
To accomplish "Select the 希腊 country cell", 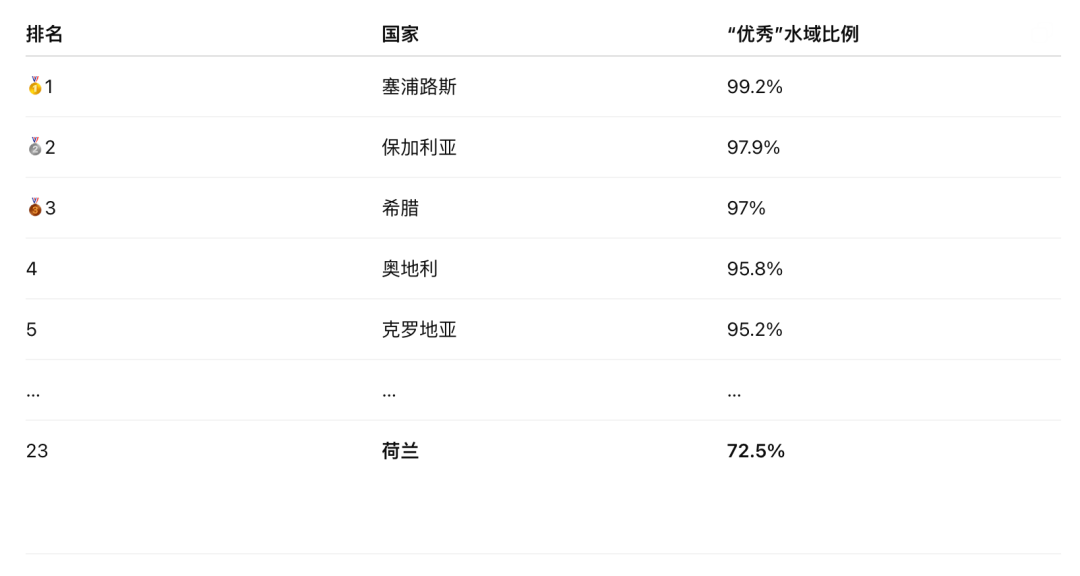I will pyautogui.click(x=400, y=208).
